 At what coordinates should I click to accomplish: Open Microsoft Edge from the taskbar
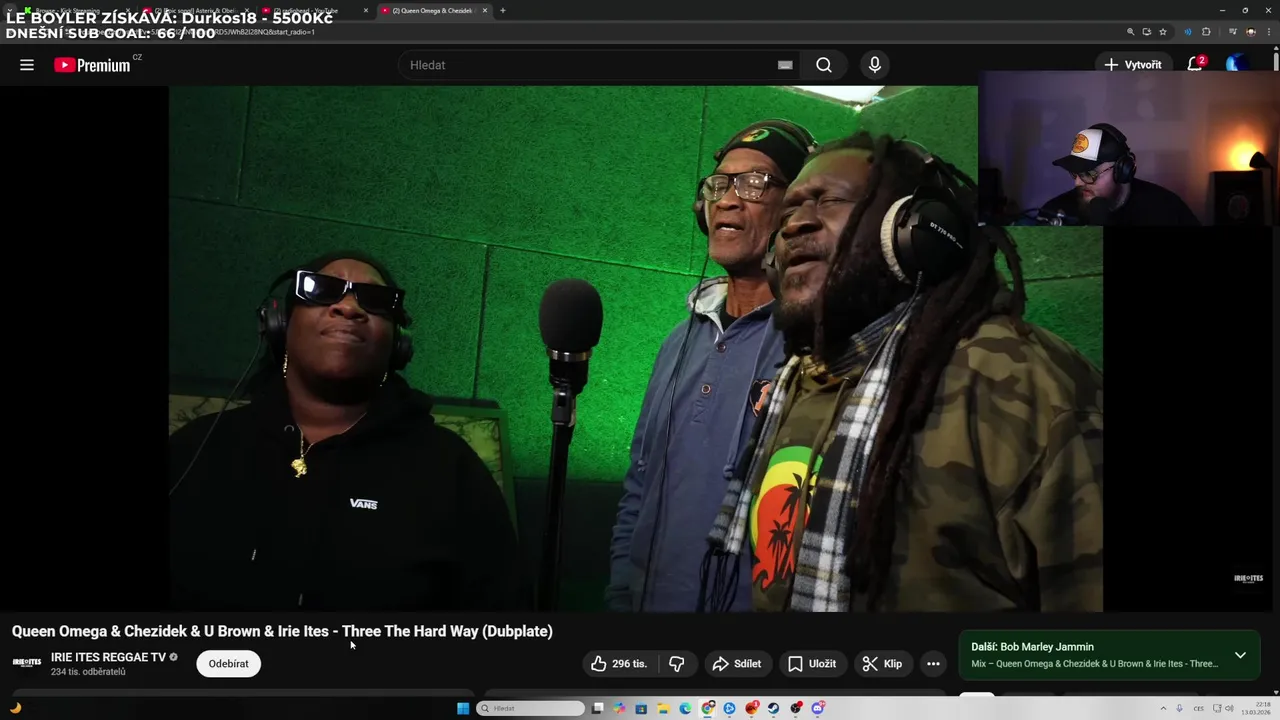(x=685, y=708)
